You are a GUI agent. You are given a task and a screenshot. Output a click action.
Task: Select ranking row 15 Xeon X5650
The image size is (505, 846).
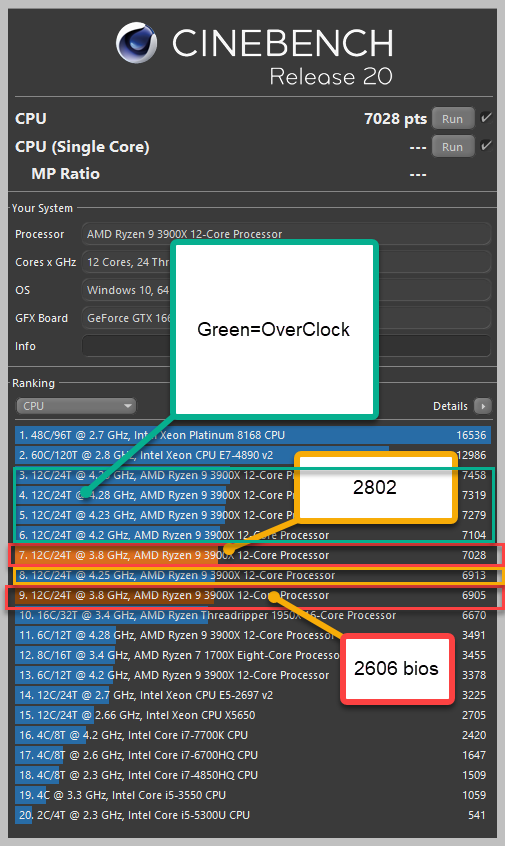click(x=253, y=715)
